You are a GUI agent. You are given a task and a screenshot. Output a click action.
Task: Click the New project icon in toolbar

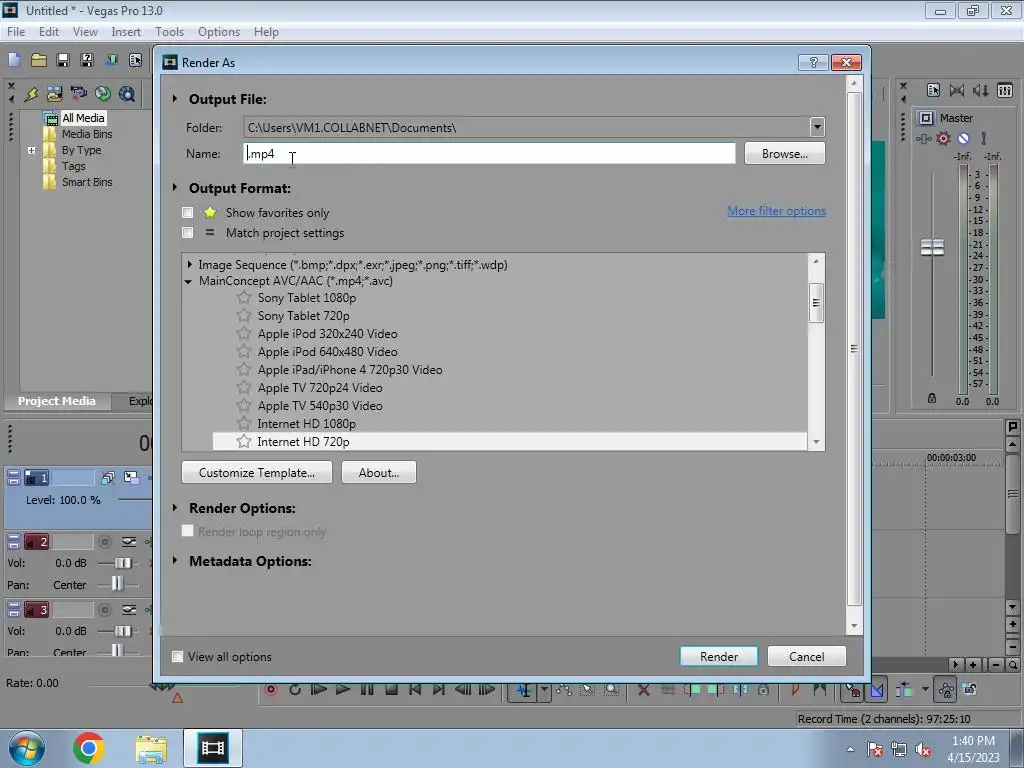[14, 60]
